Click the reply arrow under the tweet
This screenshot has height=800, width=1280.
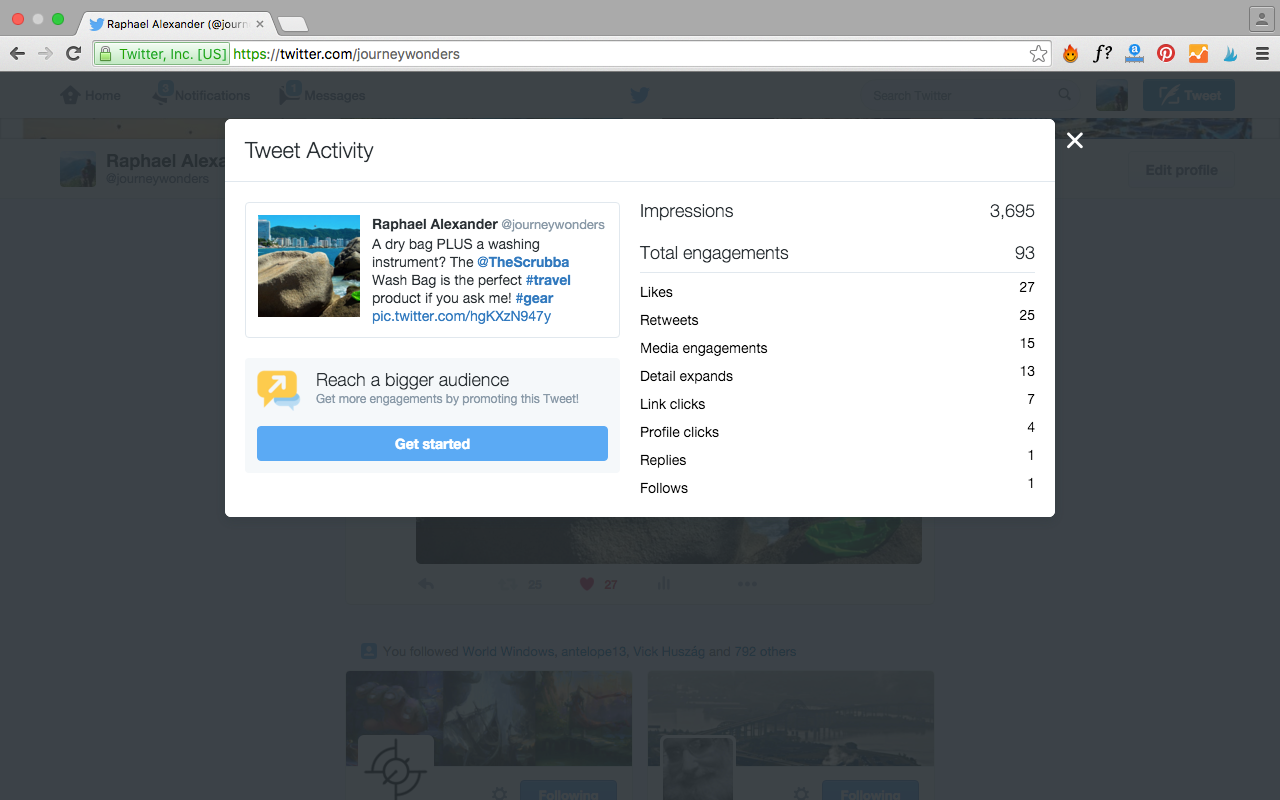426,584
